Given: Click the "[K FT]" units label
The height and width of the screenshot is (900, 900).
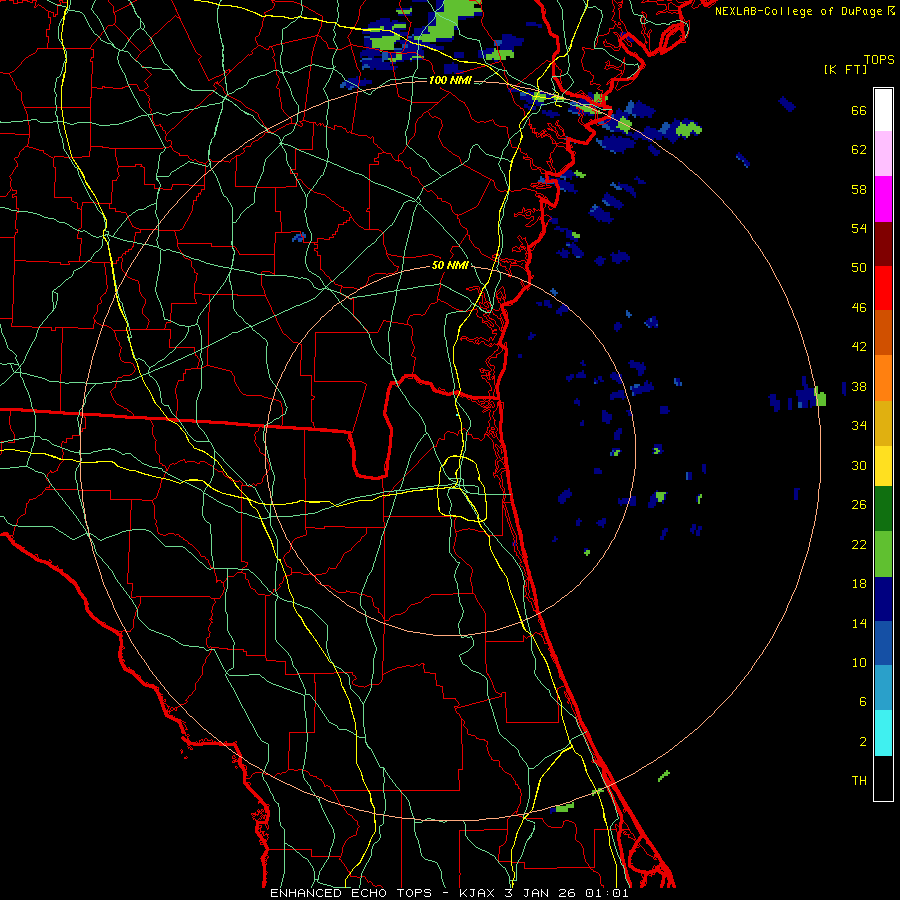Looking at the screenshot, I should click(845, 69).
